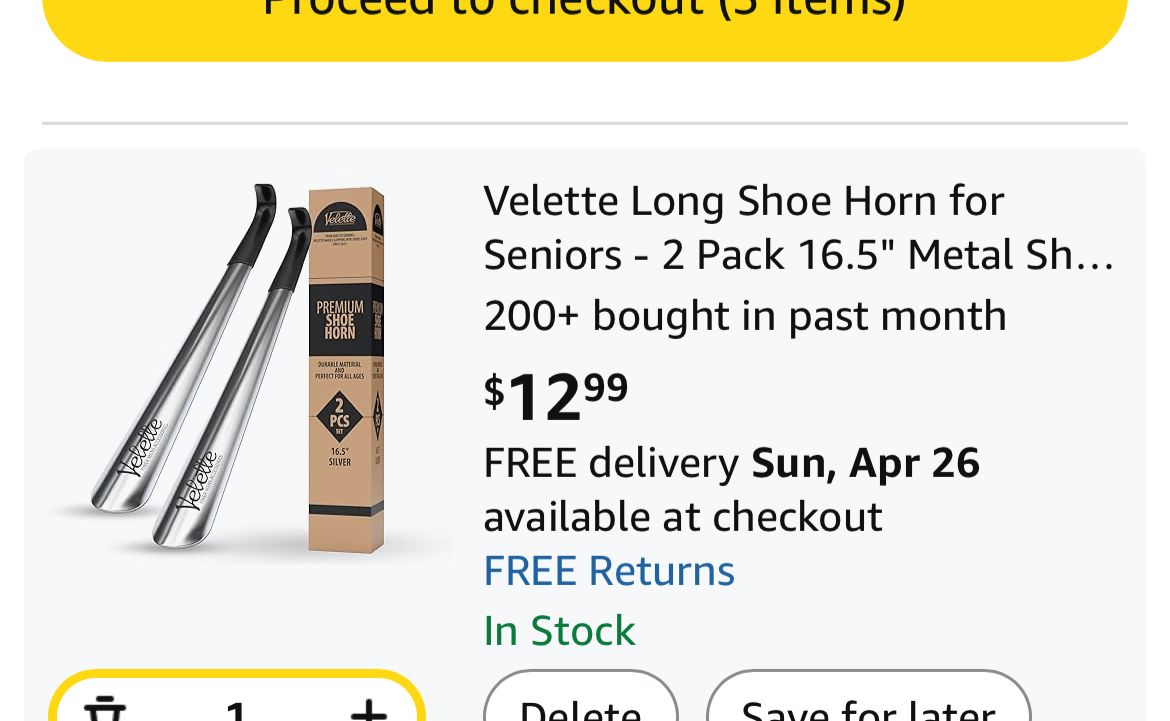This screenshot has height=721, width=1170.
Task: Increase quantity with the plus icon
Action: tap(368, 710)
